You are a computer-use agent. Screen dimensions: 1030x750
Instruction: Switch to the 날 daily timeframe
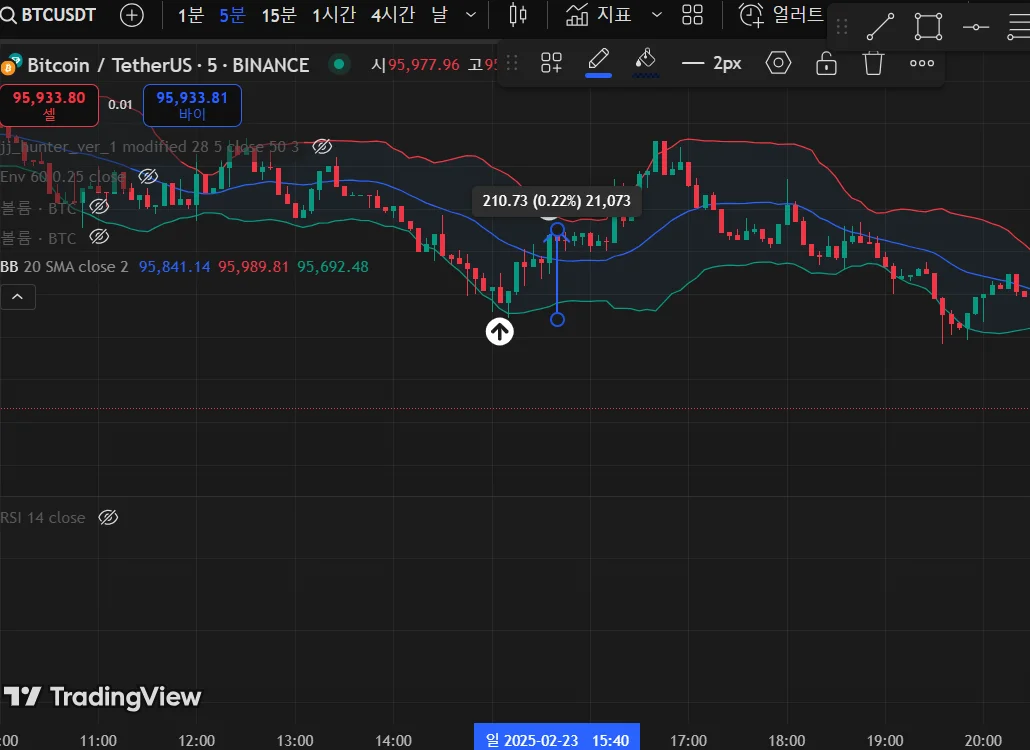[x=439, y=14]
